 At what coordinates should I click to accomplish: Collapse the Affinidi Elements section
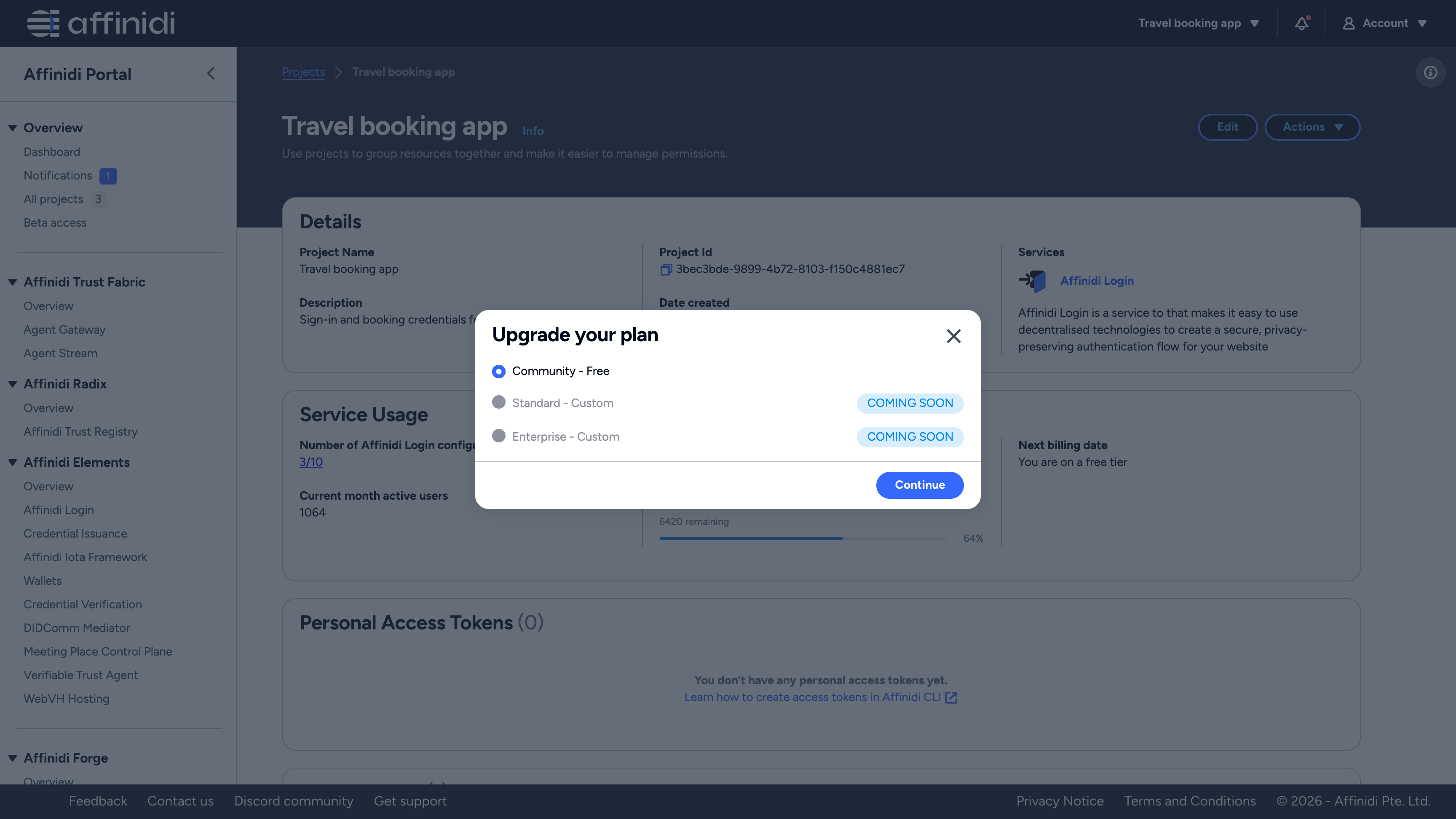point(13,462)
